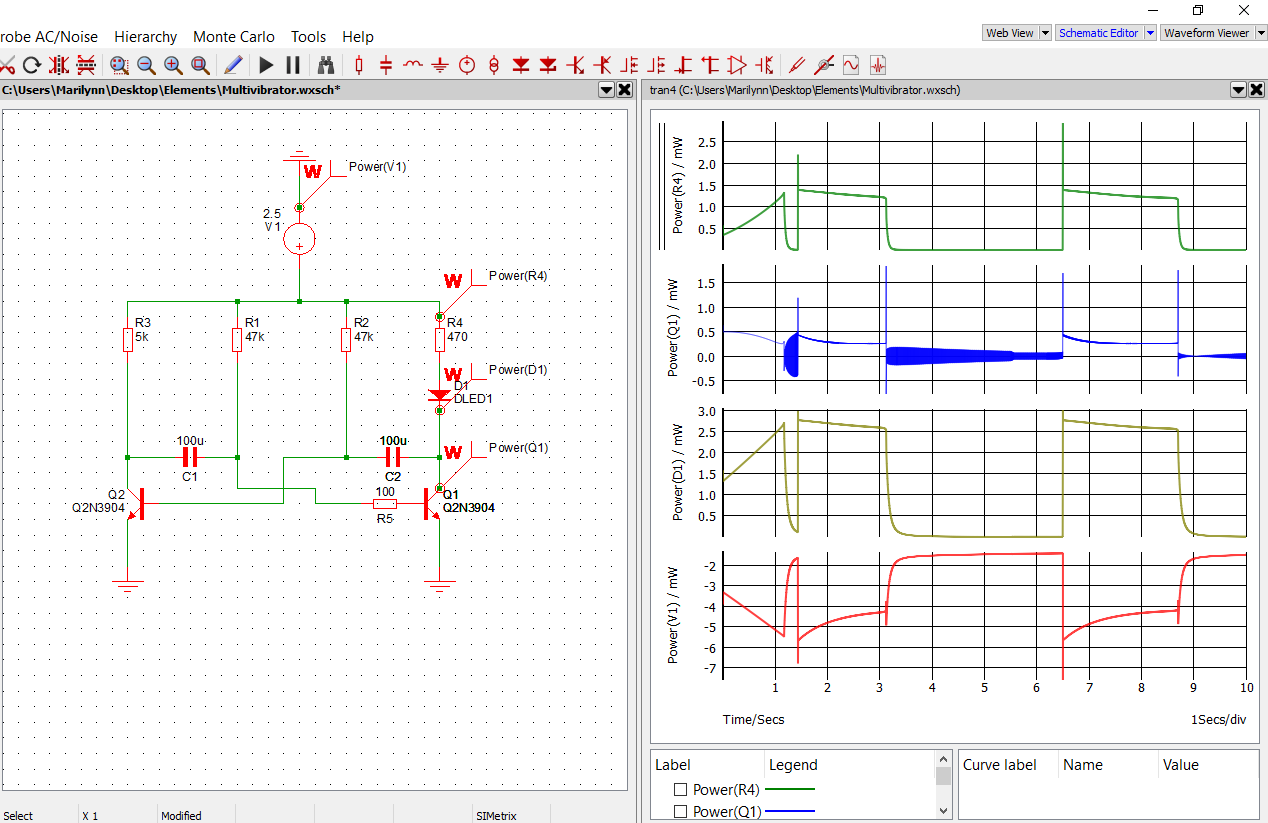The height and width of the screenshot is (823, 1268).
Task: Click the Curve label column header
Action: pos(999,765)
